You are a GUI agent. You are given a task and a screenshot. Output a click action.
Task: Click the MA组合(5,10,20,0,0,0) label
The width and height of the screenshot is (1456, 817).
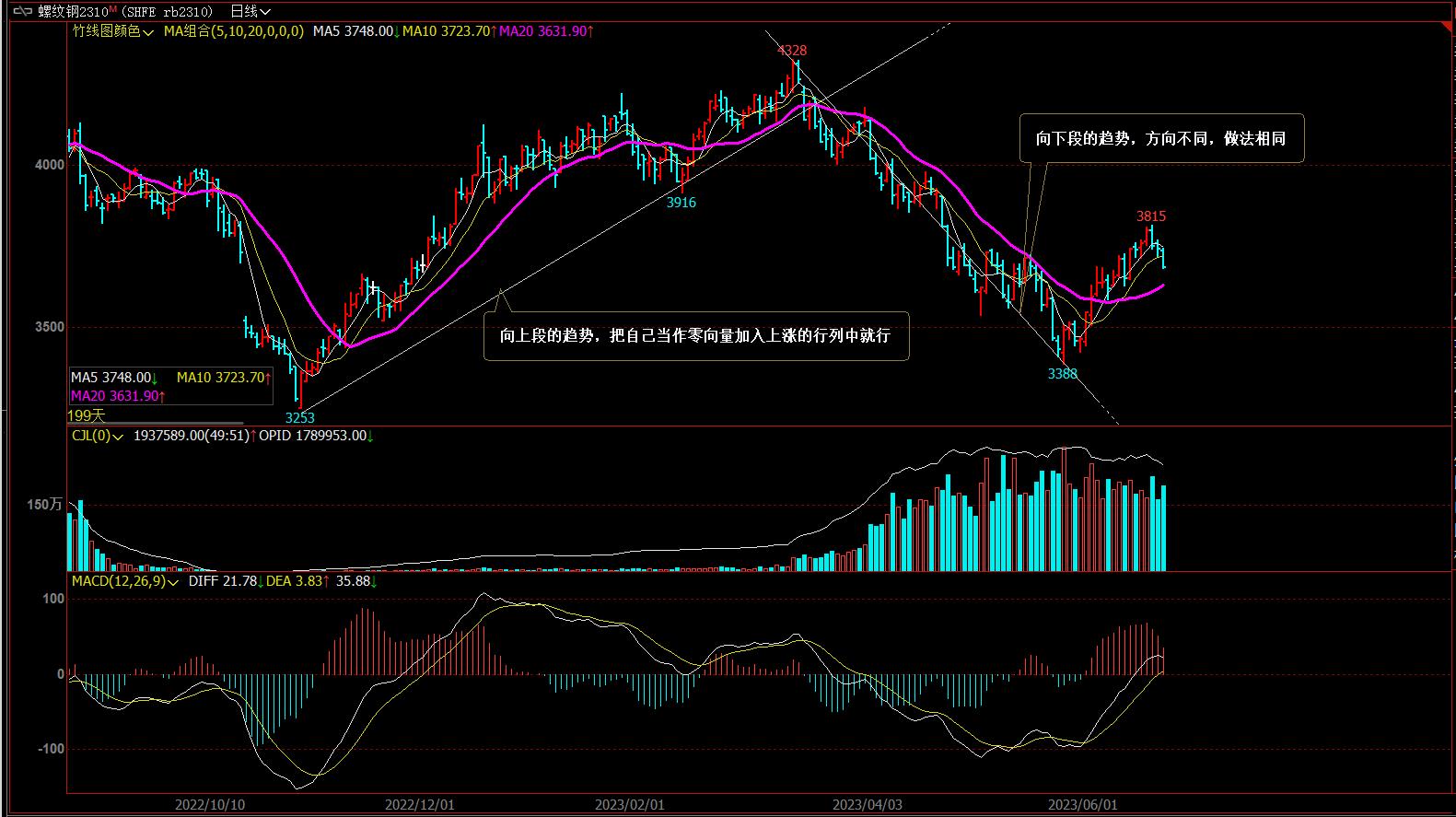point(234,31)
